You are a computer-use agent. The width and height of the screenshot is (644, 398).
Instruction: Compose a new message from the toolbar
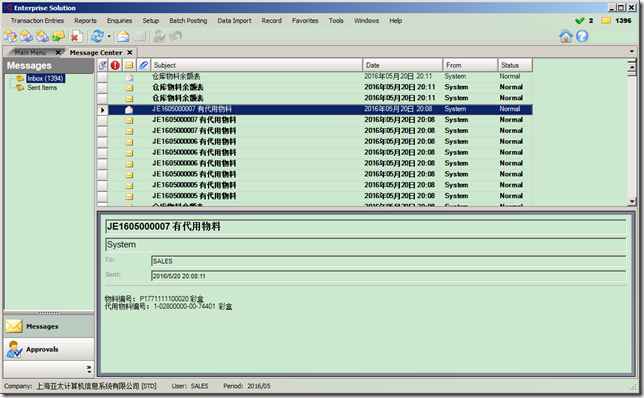(10, 37)
